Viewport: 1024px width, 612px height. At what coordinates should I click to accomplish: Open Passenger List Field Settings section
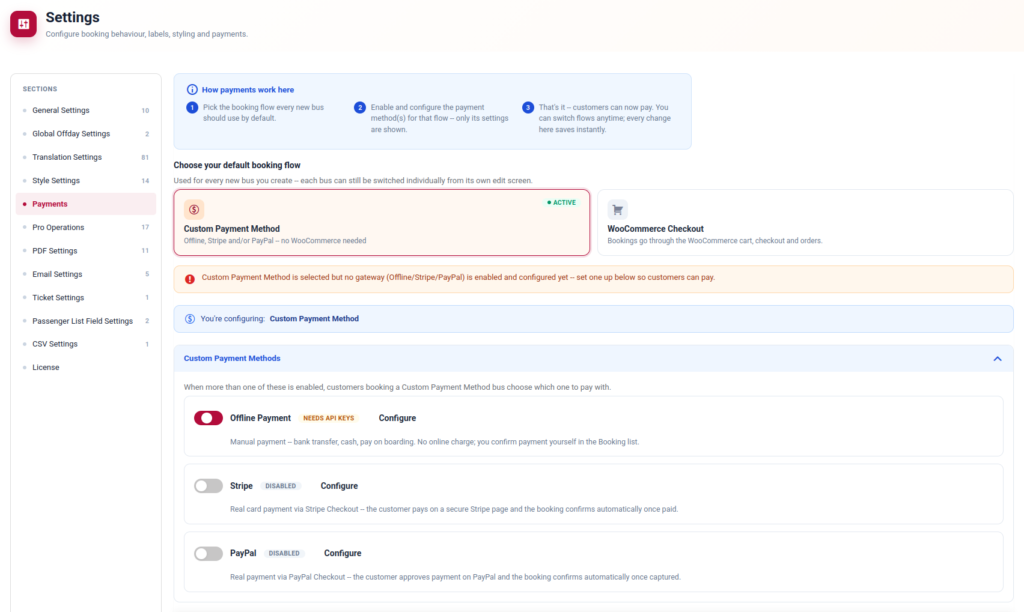point(86,321)
